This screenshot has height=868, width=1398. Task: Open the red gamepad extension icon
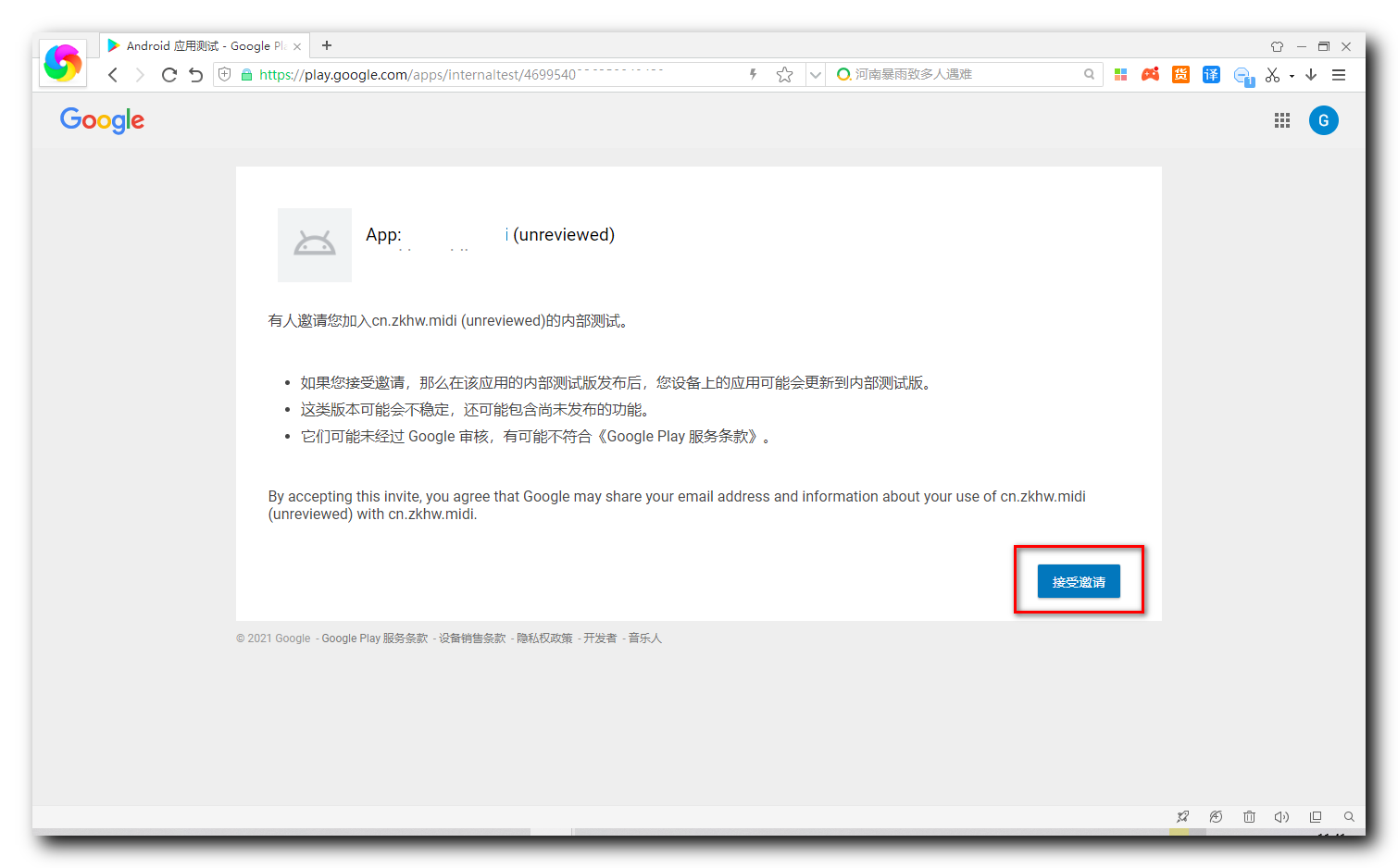1151,75
